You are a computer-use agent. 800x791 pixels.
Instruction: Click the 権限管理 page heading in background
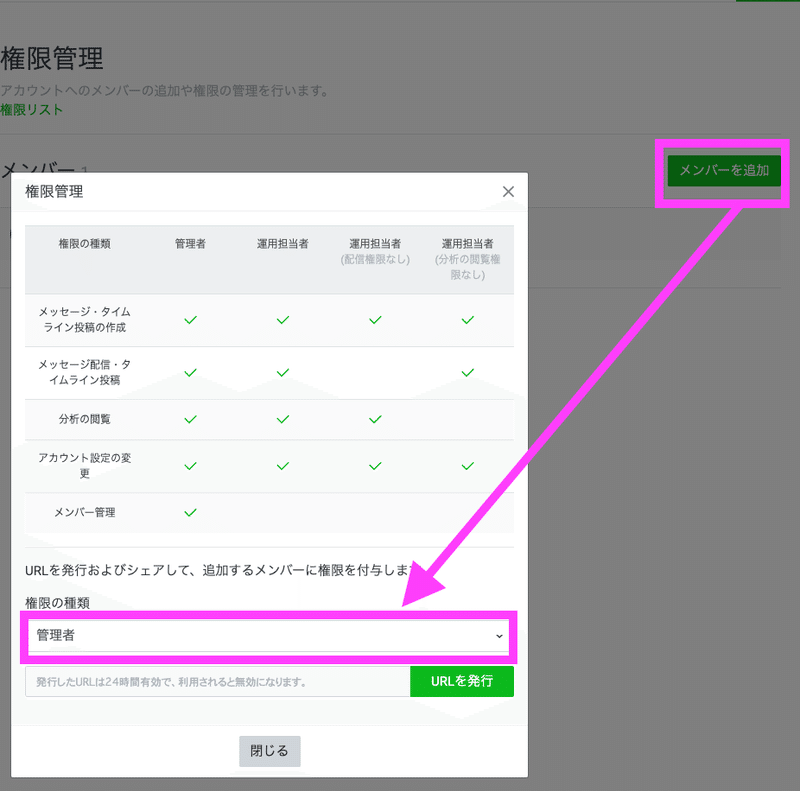[52, 58]
